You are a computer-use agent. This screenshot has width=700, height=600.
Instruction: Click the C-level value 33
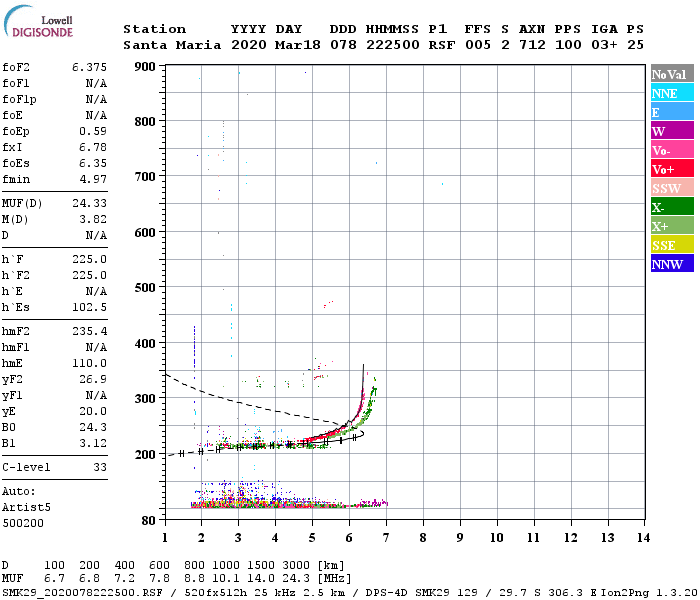[x=100, y=467]
